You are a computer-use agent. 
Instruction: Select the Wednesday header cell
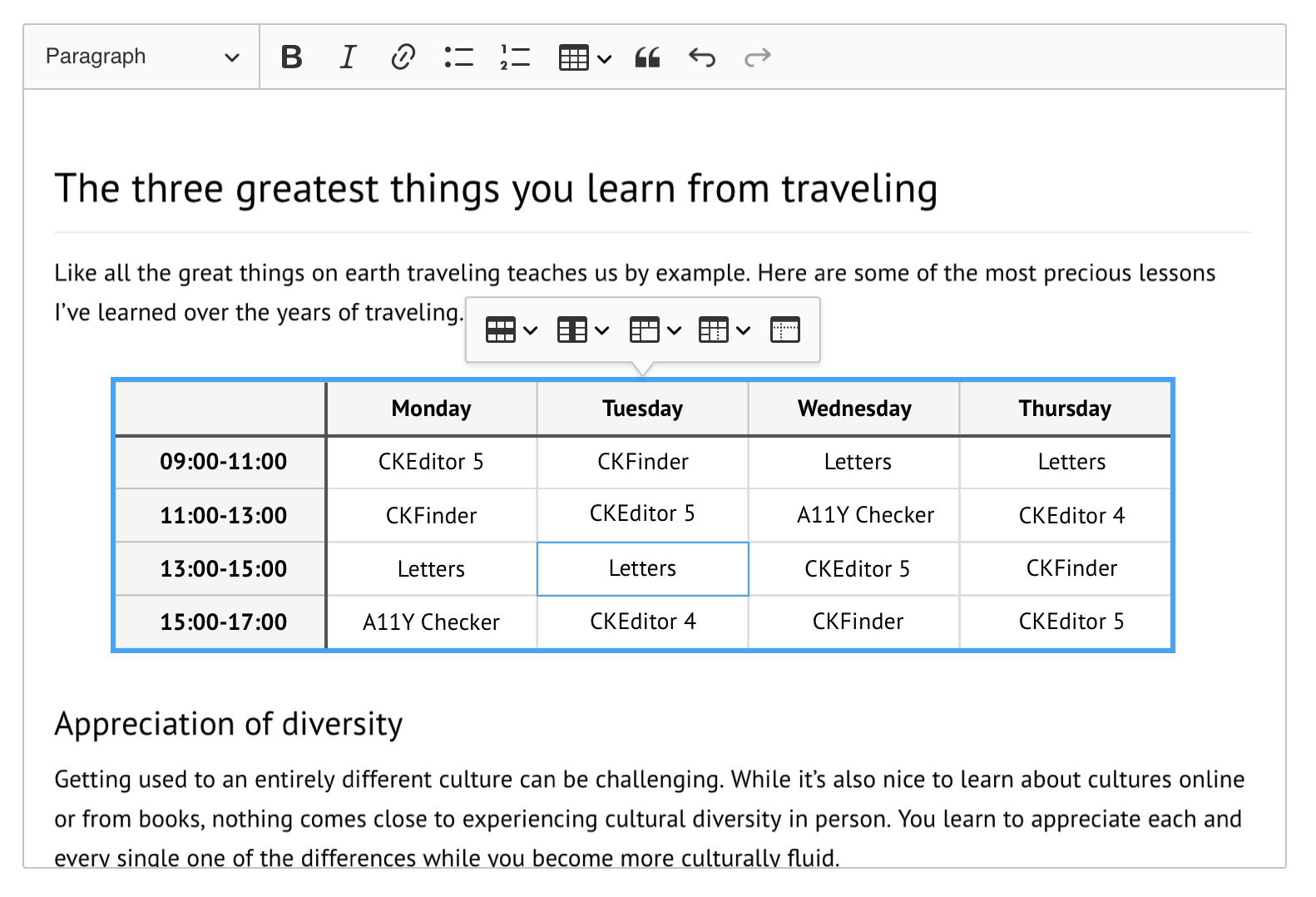coord(854,408)
